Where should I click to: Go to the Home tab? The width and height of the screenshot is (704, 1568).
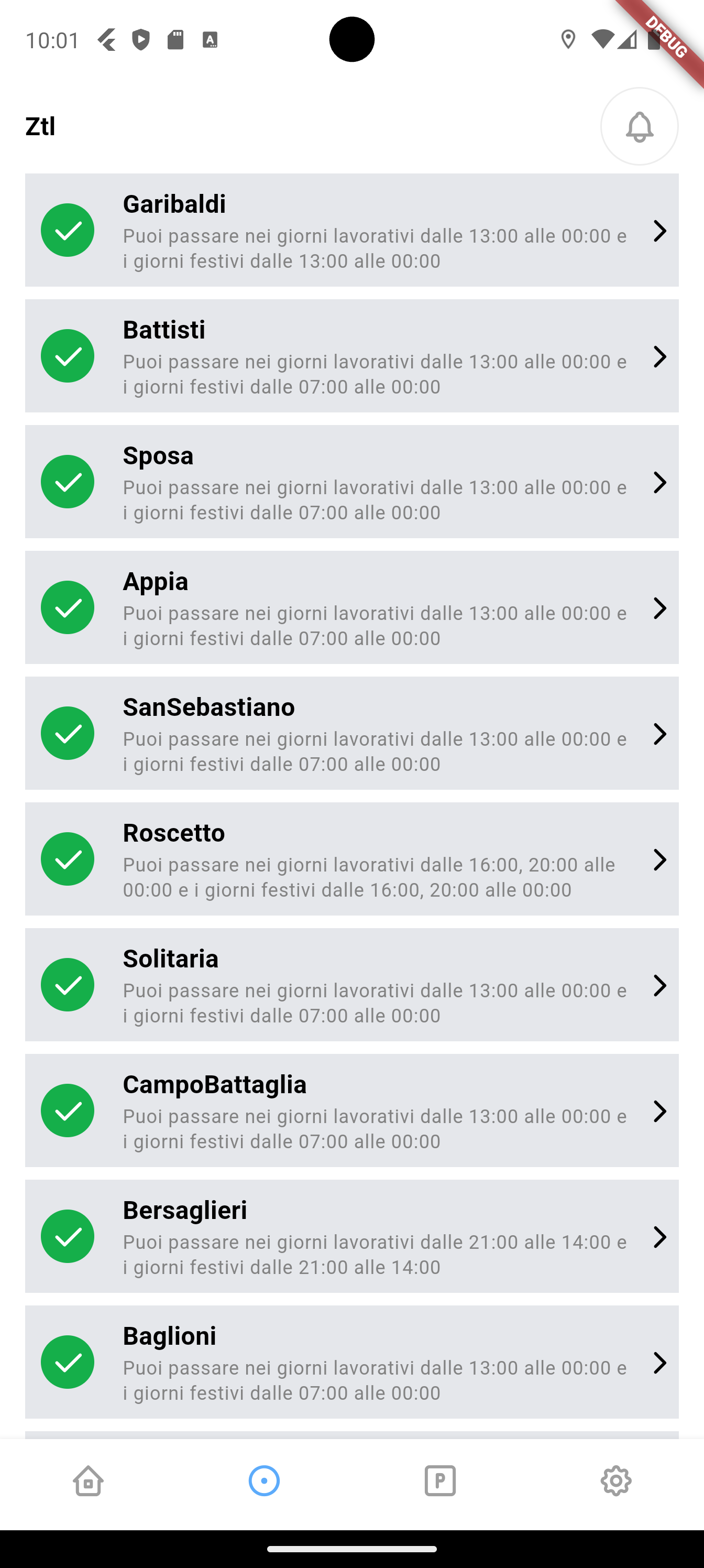click(88, 1480)
